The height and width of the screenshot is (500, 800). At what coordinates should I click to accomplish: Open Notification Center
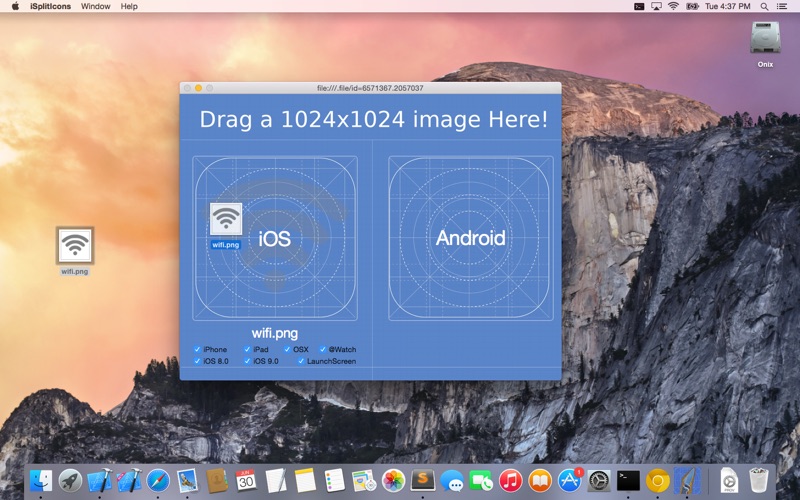pos(782,6)
